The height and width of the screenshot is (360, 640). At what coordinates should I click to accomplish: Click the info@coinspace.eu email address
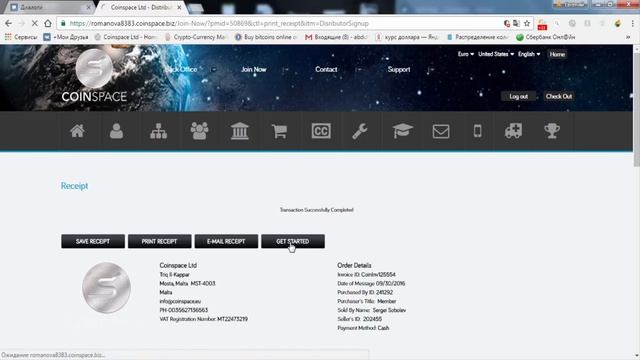(180, 301)
